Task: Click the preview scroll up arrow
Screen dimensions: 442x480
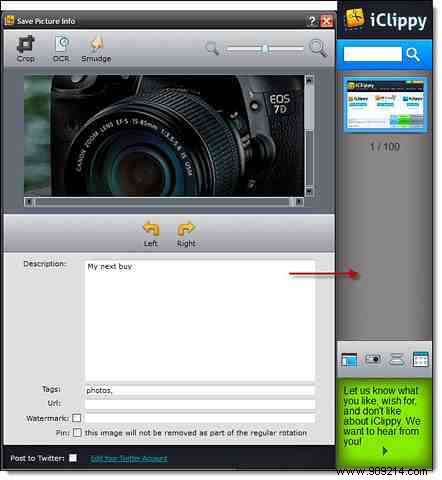Action: [x=309, y=80]
